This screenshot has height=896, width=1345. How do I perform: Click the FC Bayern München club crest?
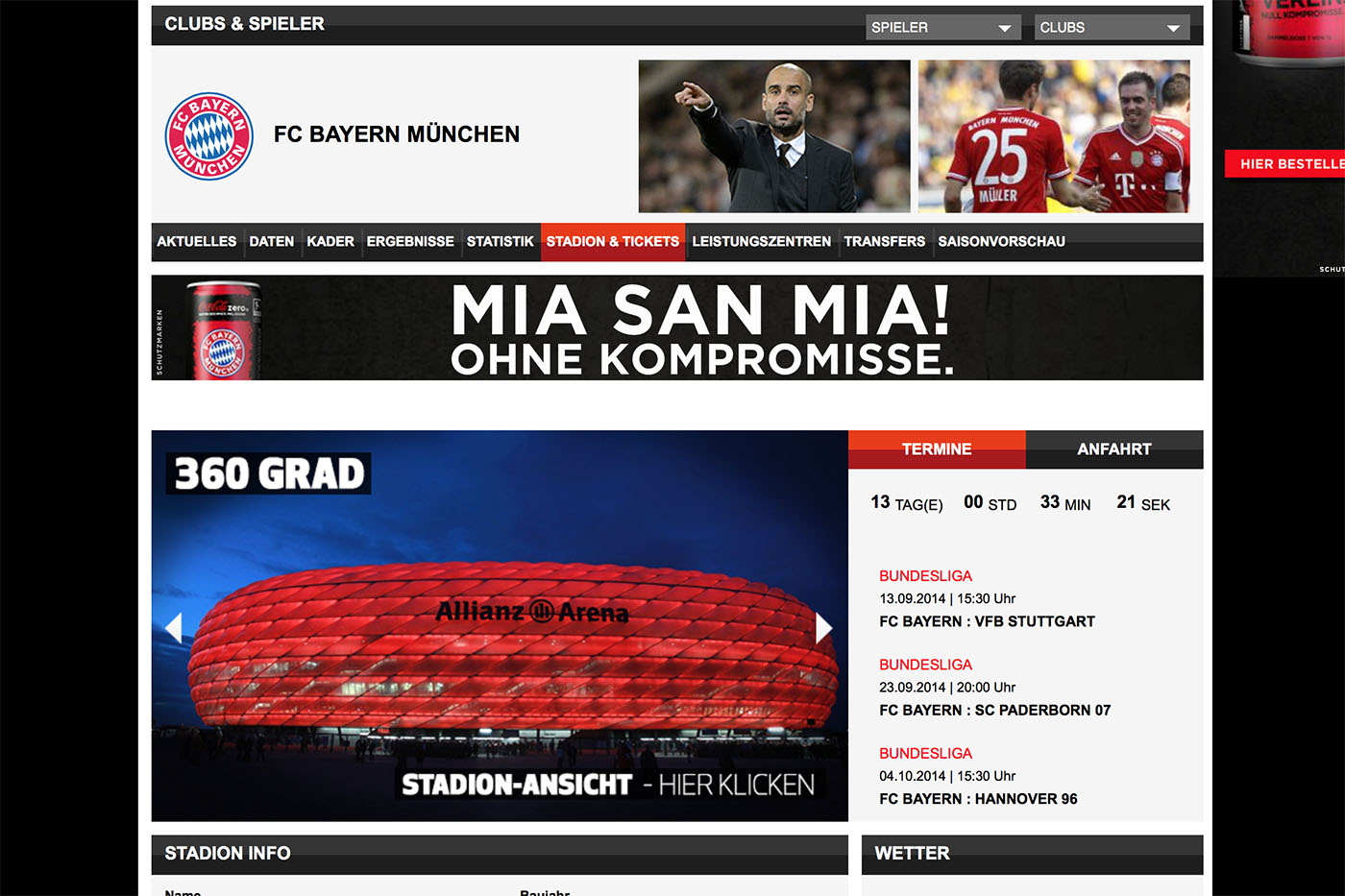click(x=209, y=136)
